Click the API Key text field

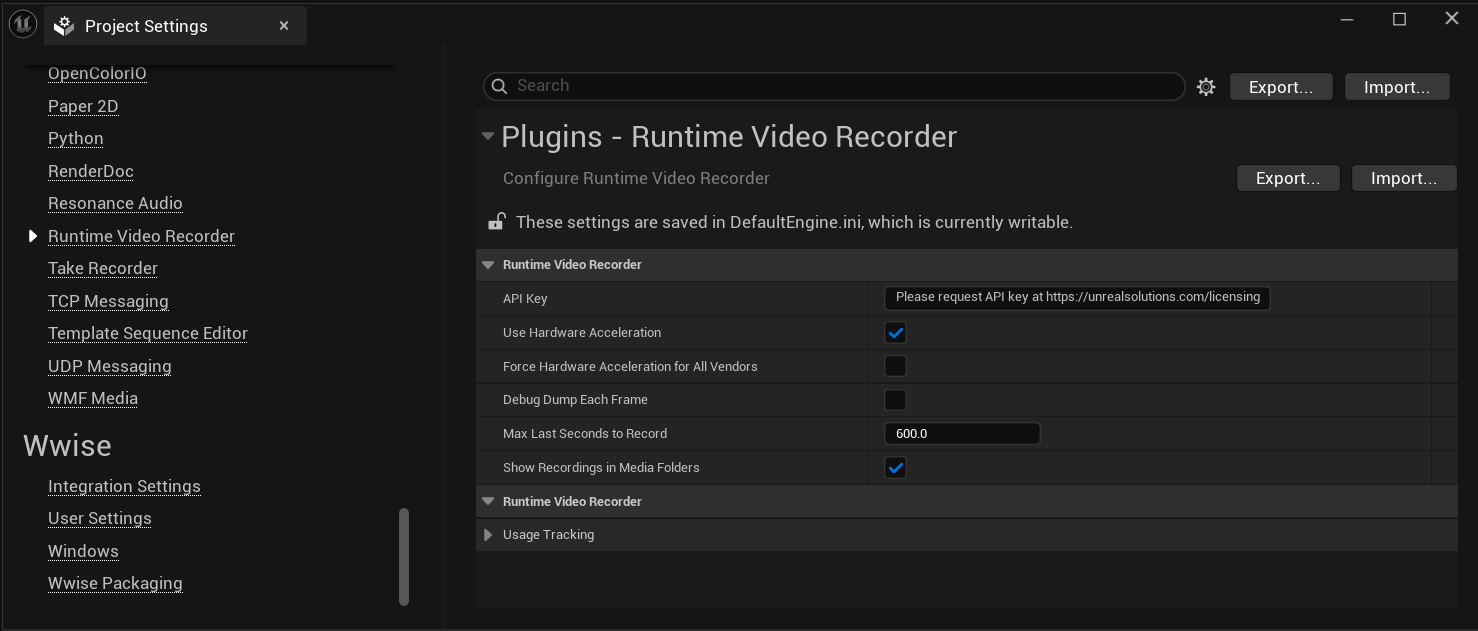pos(1077,298)
